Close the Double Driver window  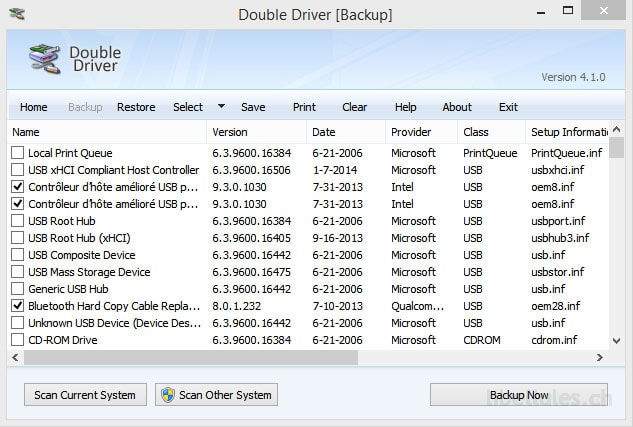point(604,10)
